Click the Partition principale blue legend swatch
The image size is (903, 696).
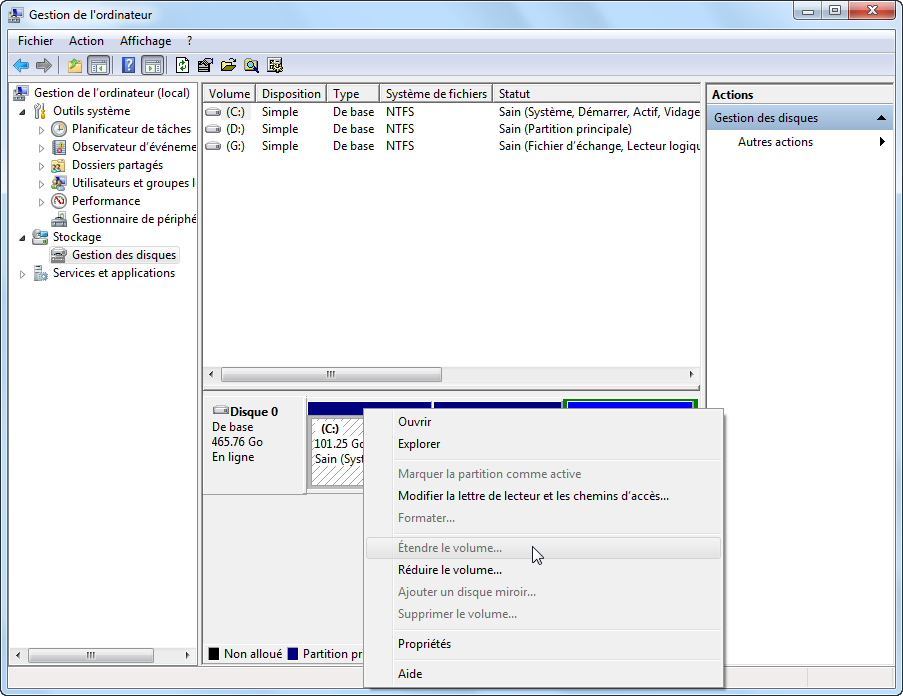coord(293,654)
